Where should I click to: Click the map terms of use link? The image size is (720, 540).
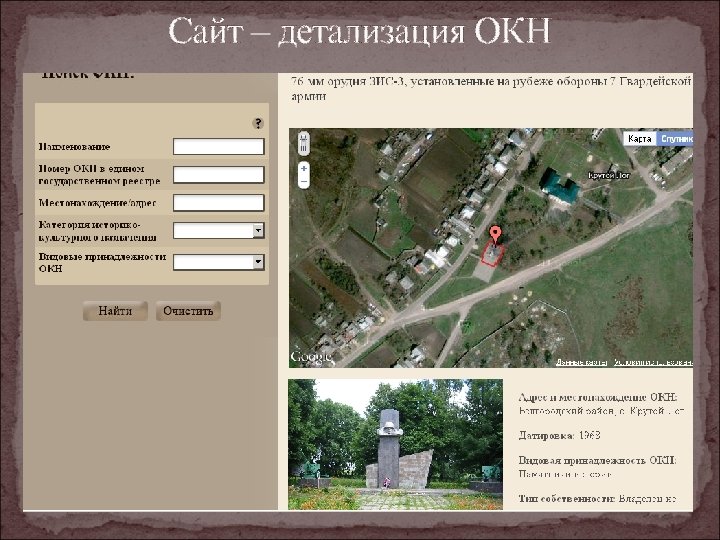point(653,362)
